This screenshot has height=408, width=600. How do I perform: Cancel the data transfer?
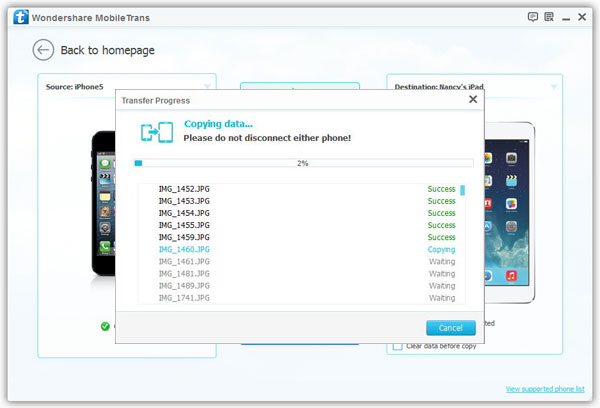click(451, 328)
